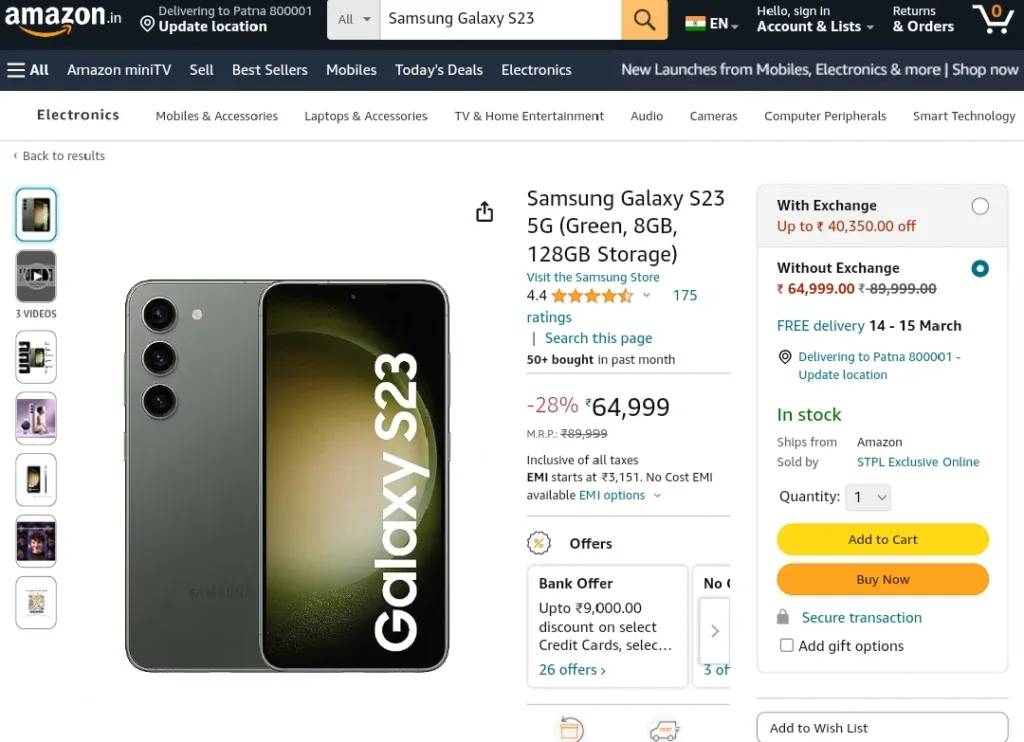Click the India flag language icon
The image size is (1024, 742).
pos(695,24)
